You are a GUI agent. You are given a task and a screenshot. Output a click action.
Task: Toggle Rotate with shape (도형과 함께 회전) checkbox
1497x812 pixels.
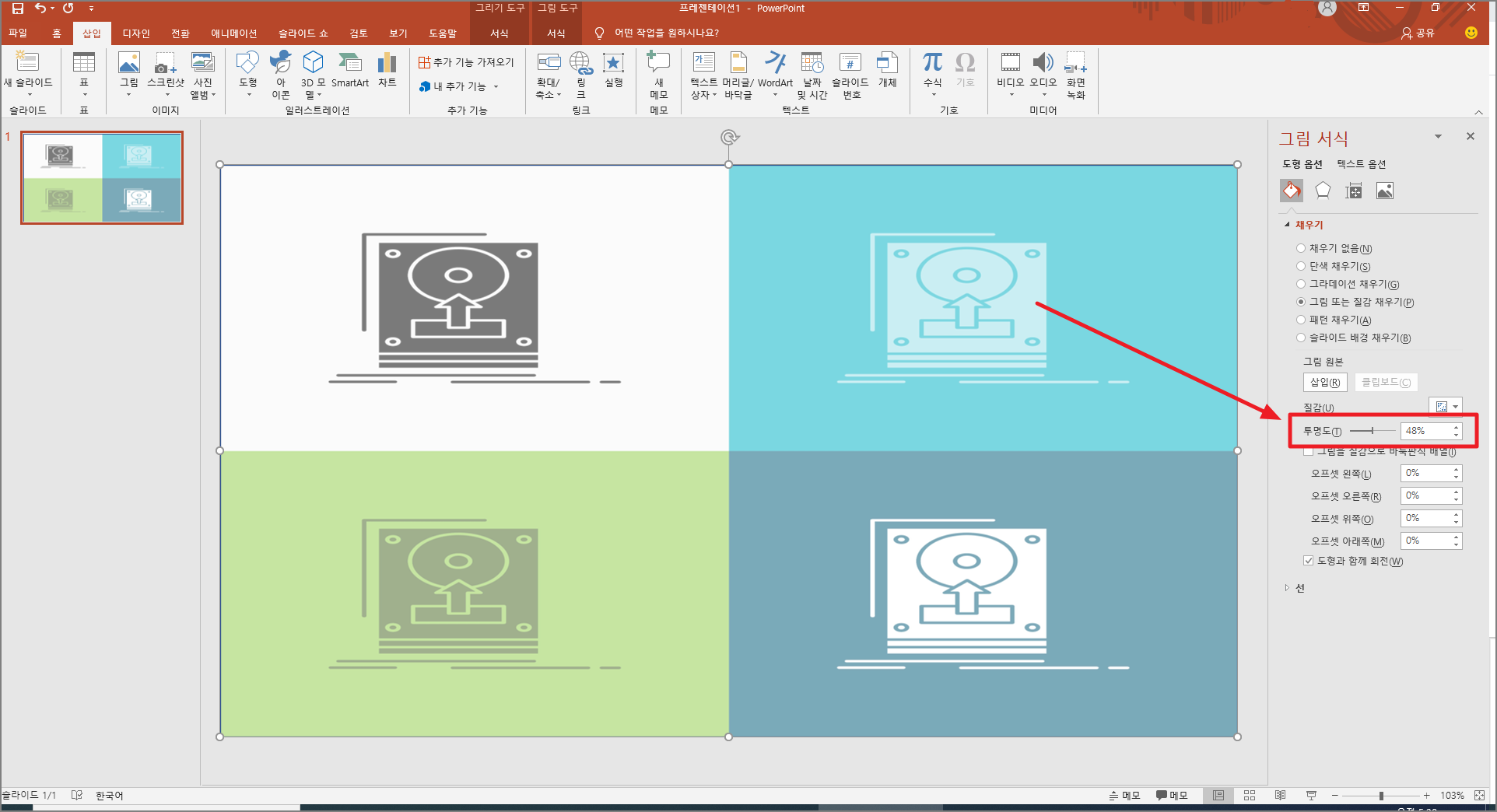pyautogui.click(x=1308, y=561)
